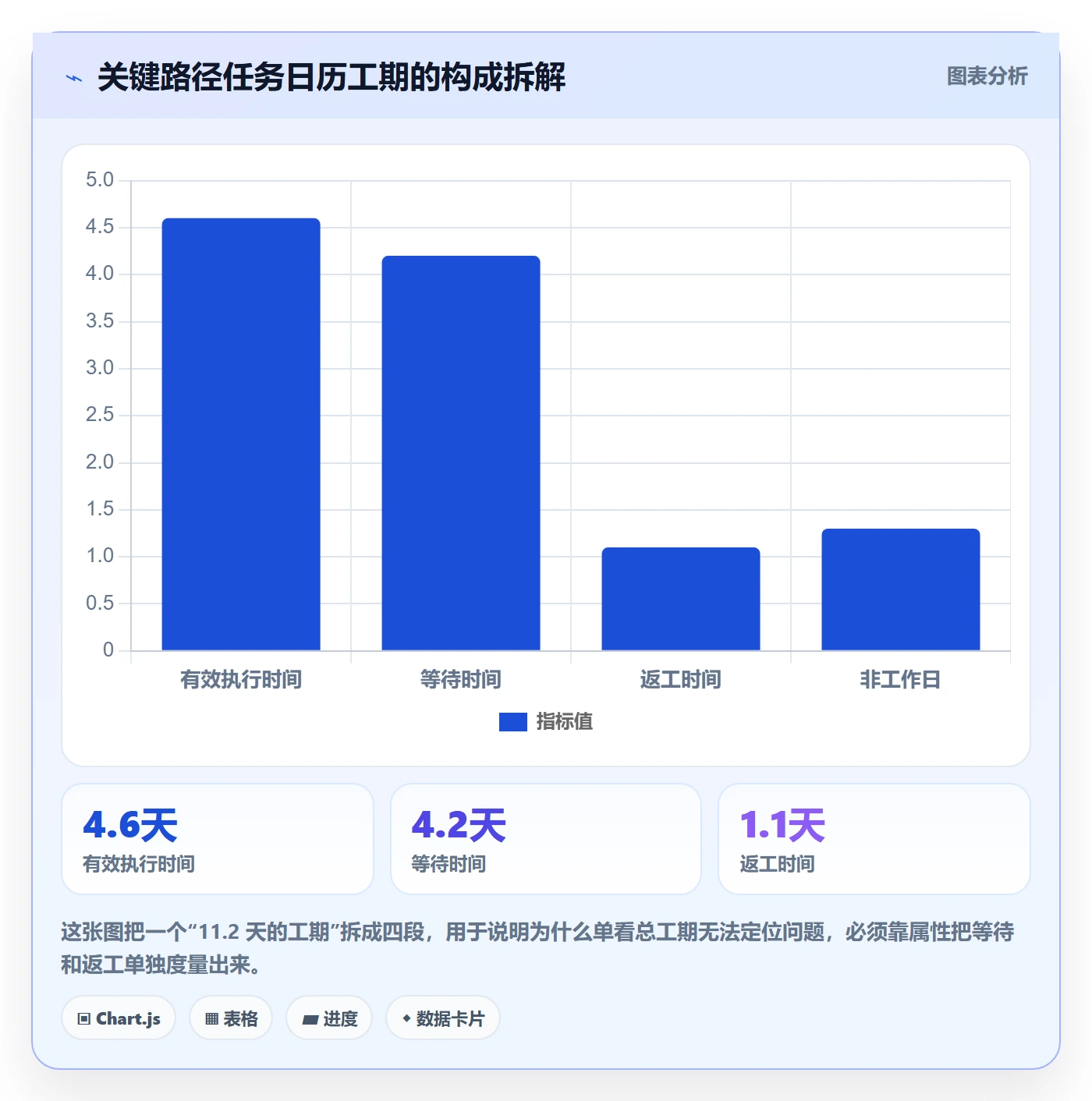The height and width of the screenshot is (1101, 1092).
Task: Click the 4.6天 value text
Action: [130, 825]
